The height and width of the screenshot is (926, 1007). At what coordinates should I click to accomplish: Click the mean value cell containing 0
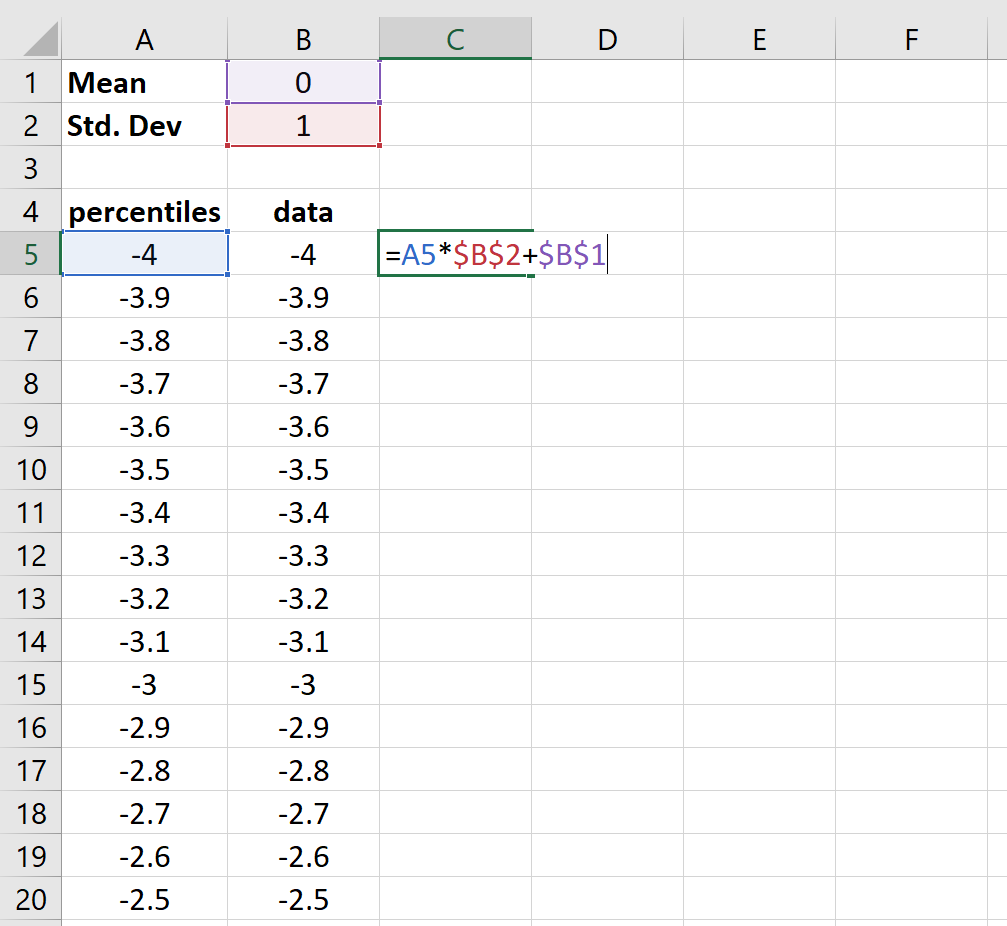(303, 82)
